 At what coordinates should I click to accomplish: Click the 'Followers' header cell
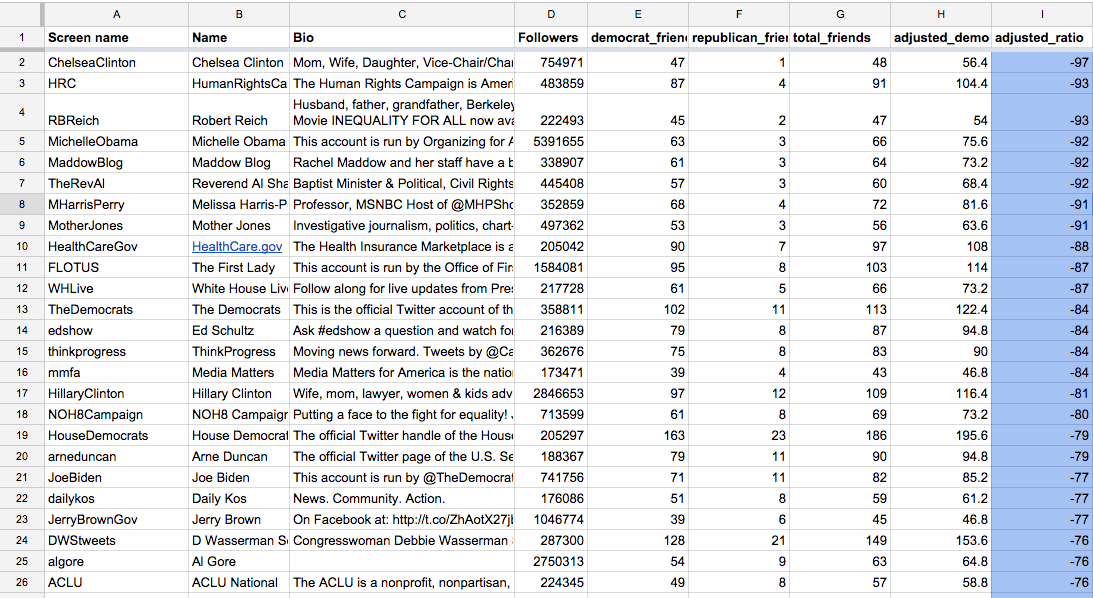tap(551, 38)
